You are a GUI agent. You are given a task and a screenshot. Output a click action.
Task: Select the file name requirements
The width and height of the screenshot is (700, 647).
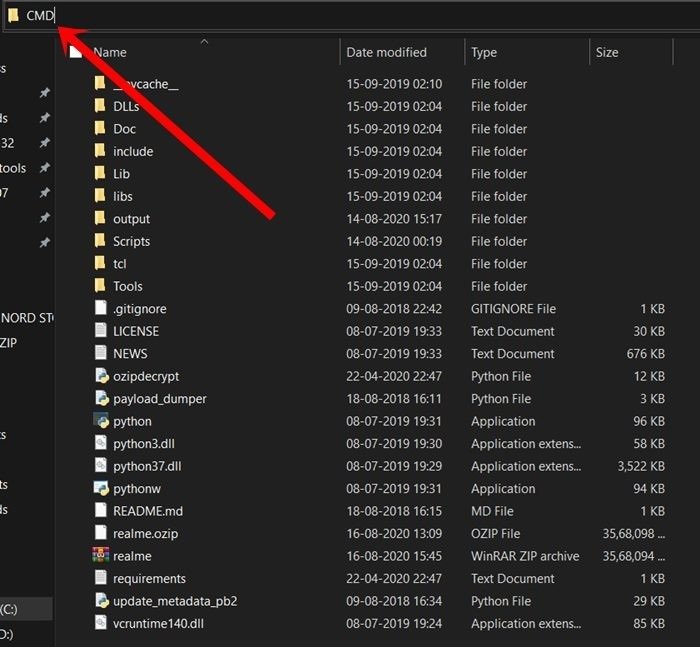[150, 579]
